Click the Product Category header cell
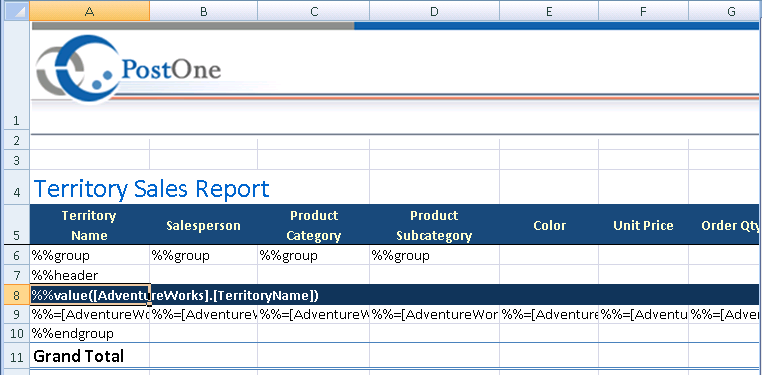 pyautogui.click(x=313, y=225)
